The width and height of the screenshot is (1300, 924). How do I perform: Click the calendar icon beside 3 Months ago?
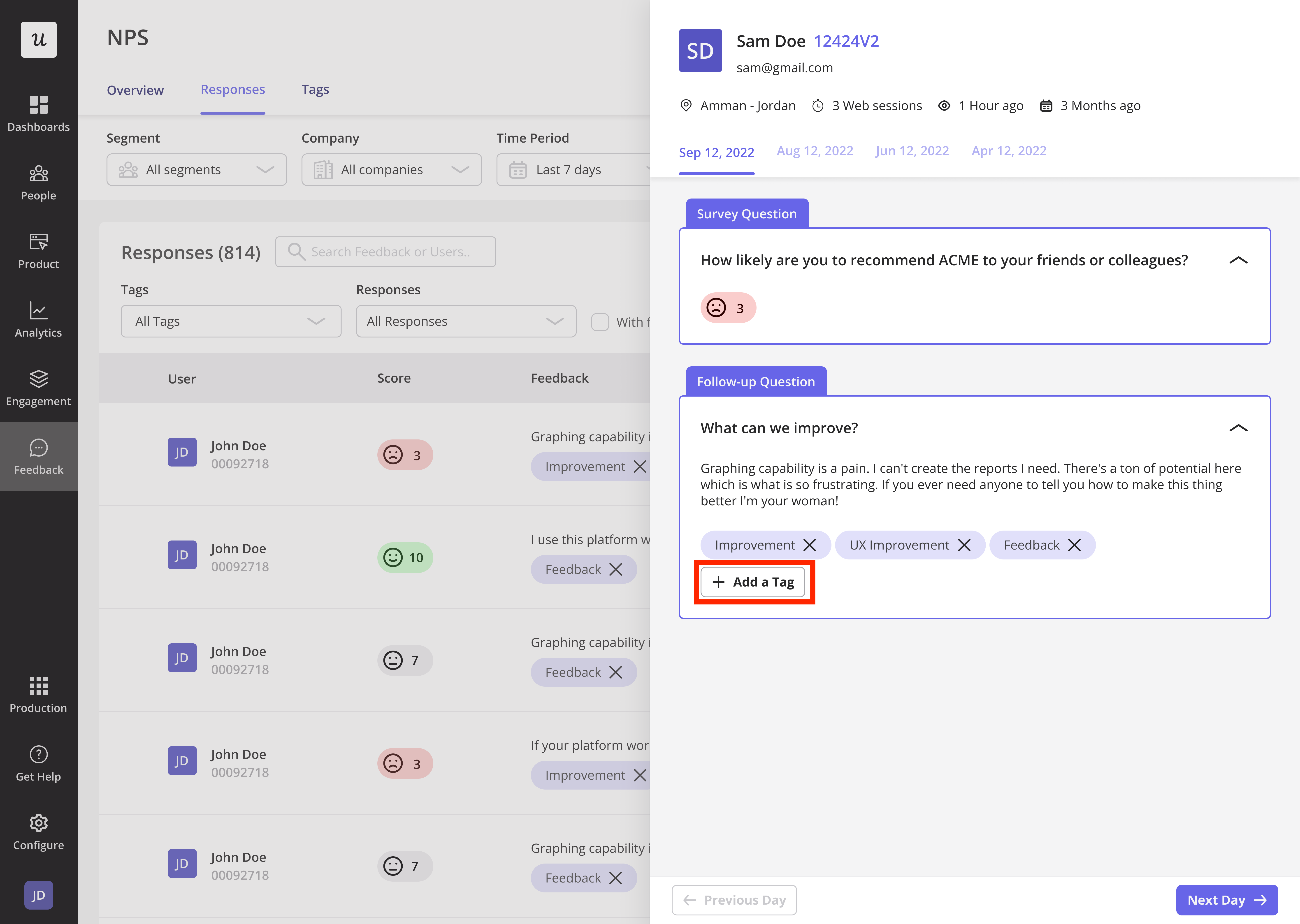point(1046,106)
